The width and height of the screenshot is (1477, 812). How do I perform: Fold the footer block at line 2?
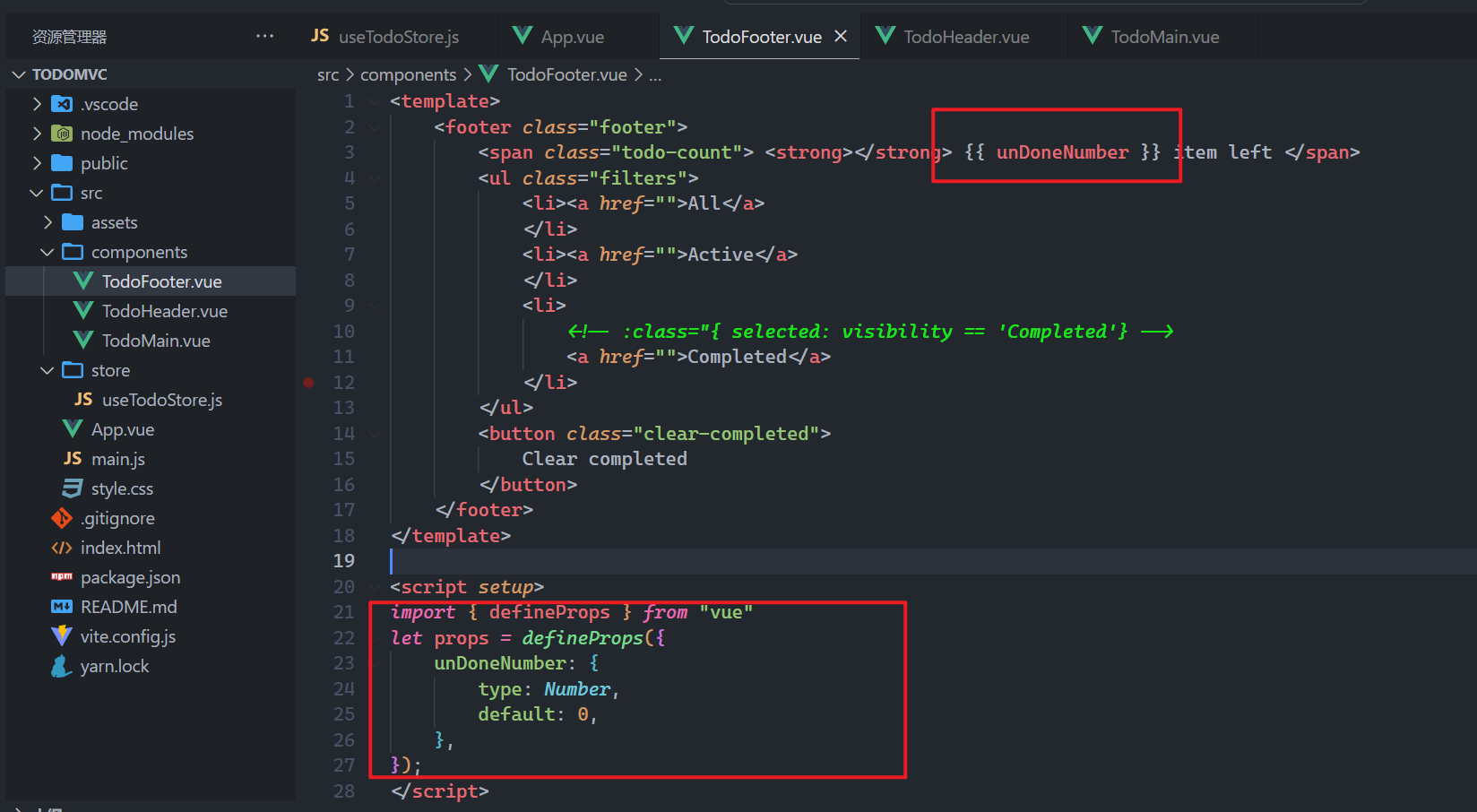[x=375, y=127]
